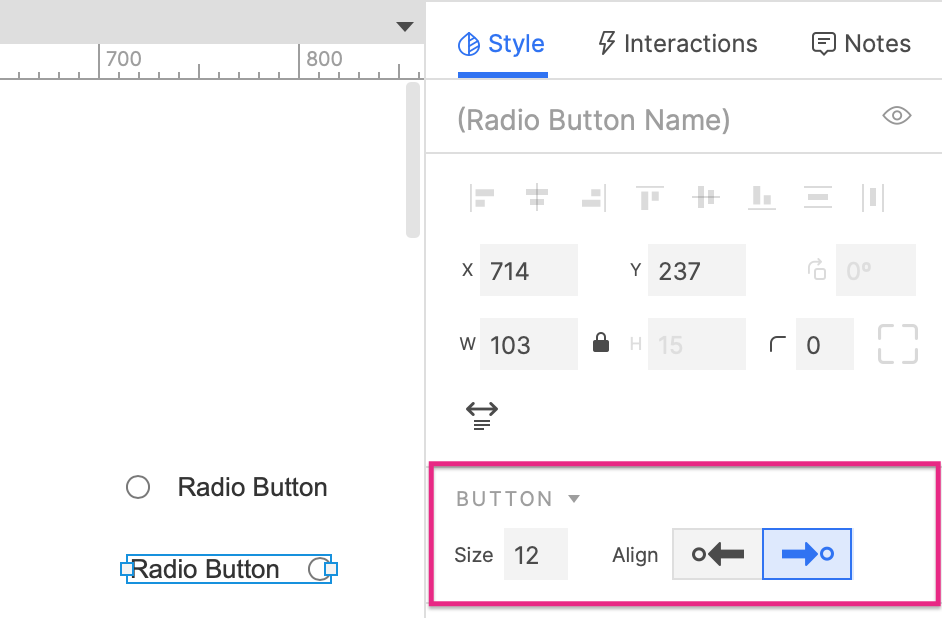942x618 pixels.
Task: Switch to the Interactions tab
Action: point(676,43)
